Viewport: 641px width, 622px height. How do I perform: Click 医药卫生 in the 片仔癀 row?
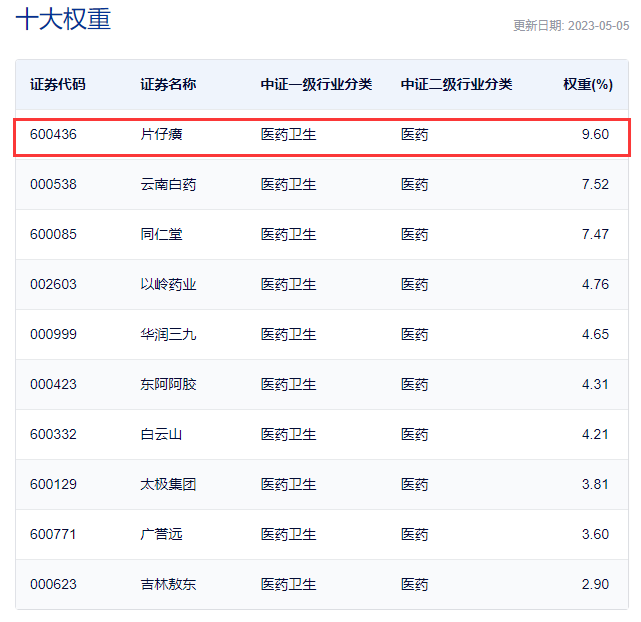click(x=289, y=134)
